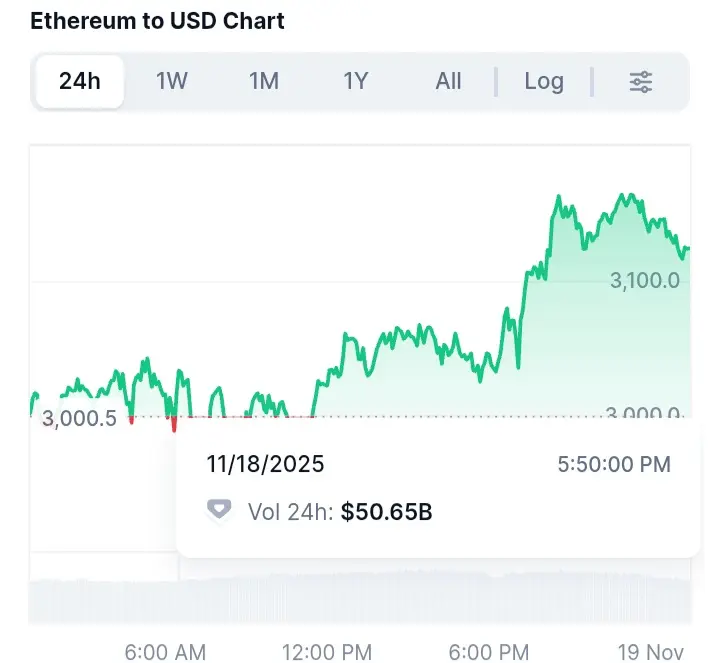
Task: Click the $50.65B volume value
Action: tap(386, 512)
